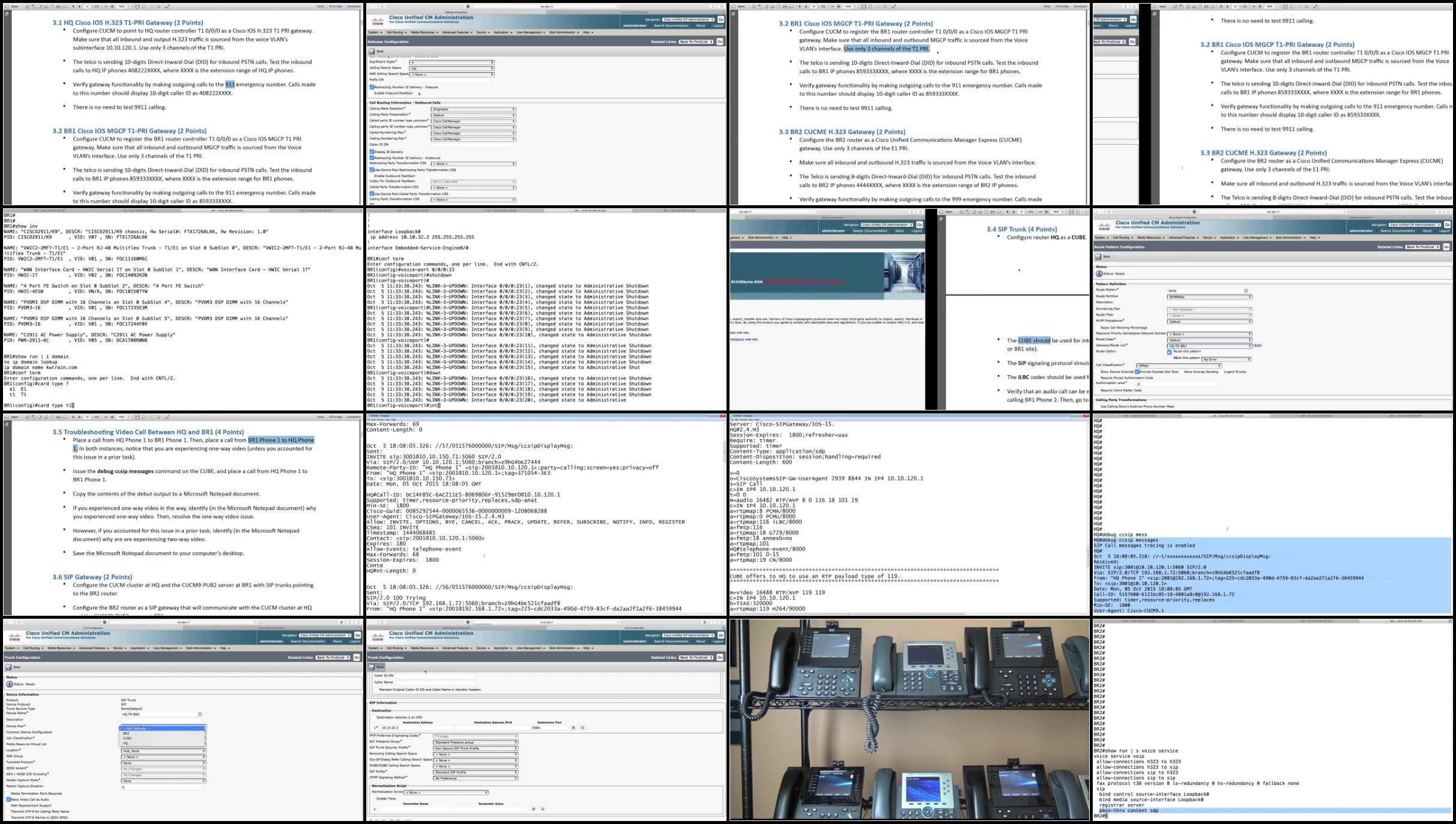Click Cisco logo in Trunk Device Information frame
This screenshot has height=824, width=1456.
[x=14, y=636]
